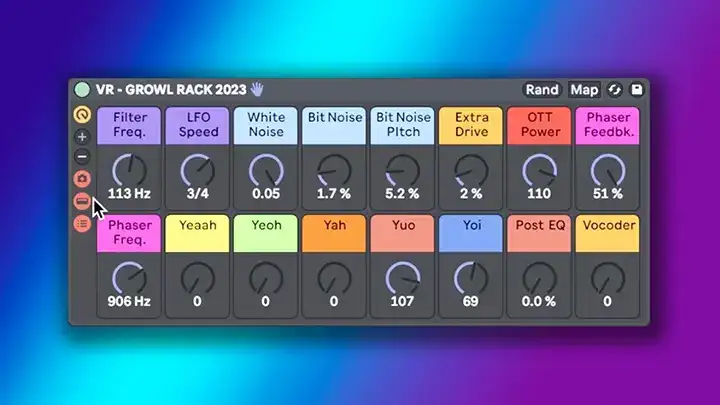Click the 107 Yuo value
Image resolution: width=720 pixels, height=405 pixels.
(402, 301)
